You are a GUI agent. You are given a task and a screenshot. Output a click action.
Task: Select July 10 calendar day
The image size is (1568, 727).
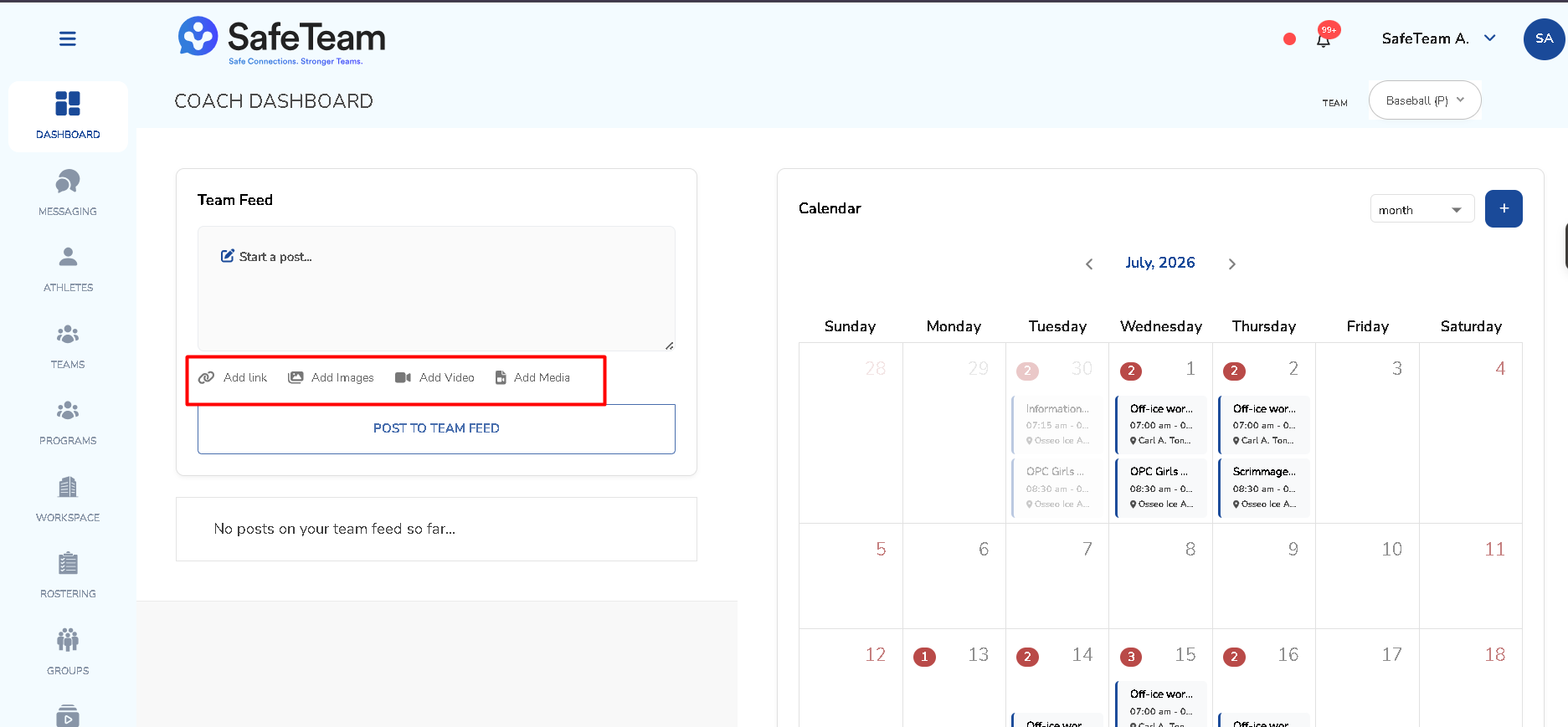click(x=1367, y=576)
